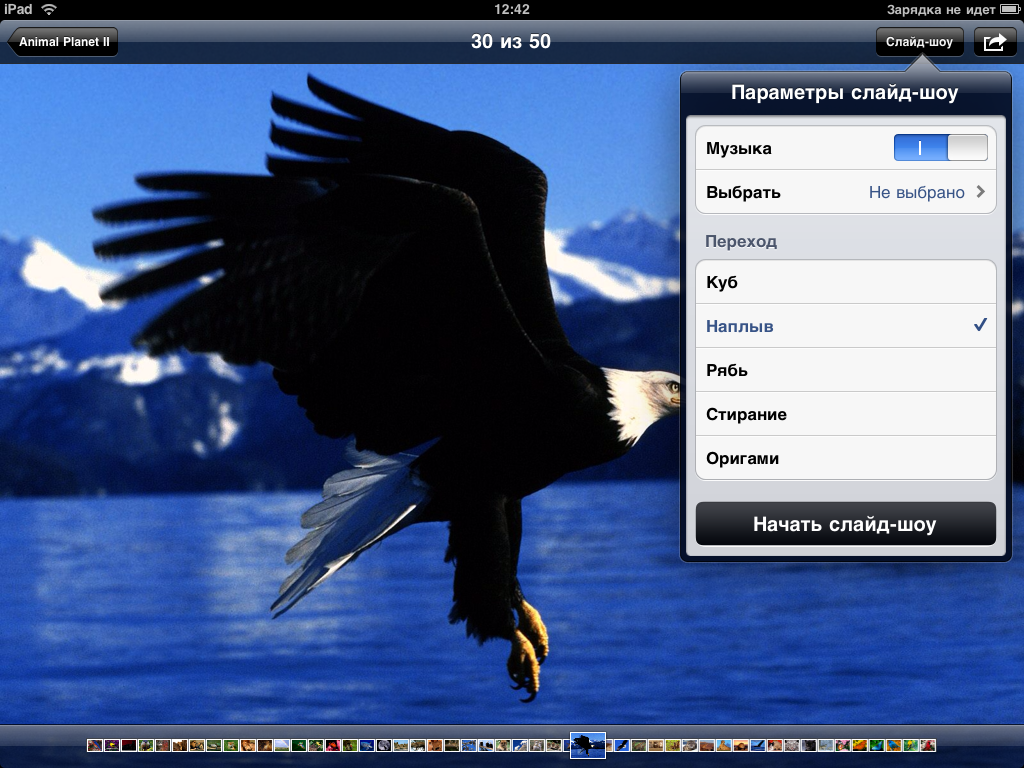The width and height of the screenshot is (1024, 768).
Task: Close popover via Слайд-шоу toolbar button
Action: (919, 42)
